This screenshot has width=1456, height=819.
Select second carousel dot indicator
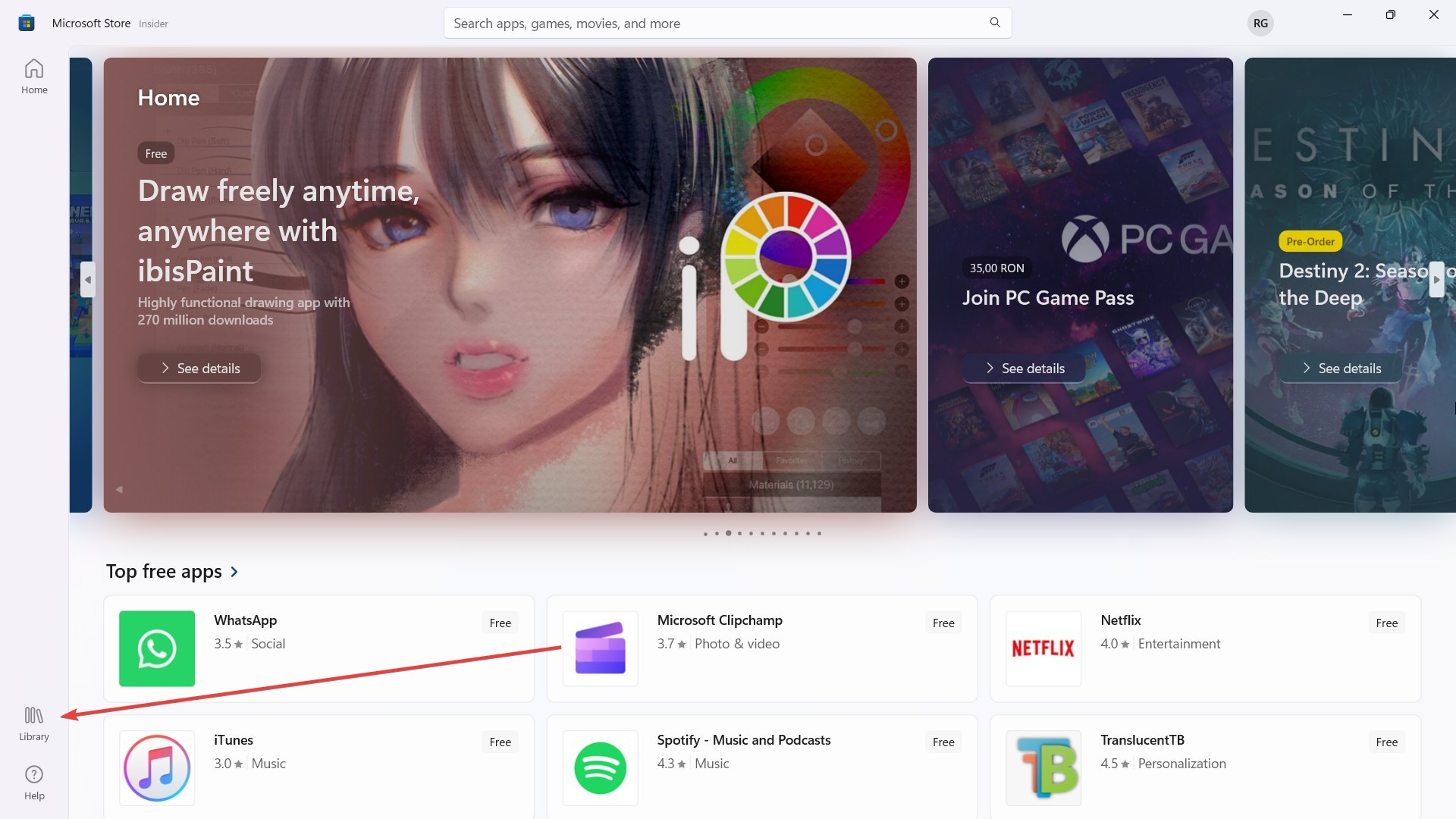717,533
